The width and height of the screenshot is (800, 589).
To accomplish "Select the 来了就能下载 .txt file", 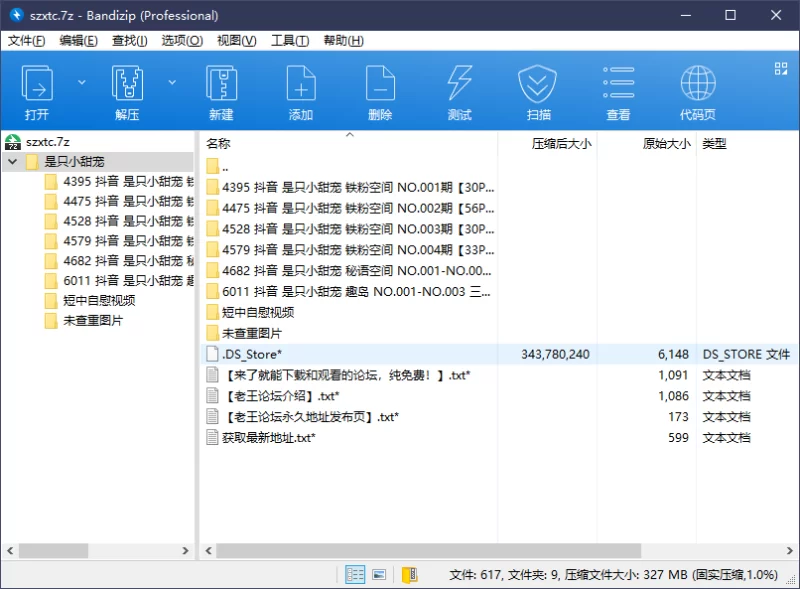I will pos(498,375).
